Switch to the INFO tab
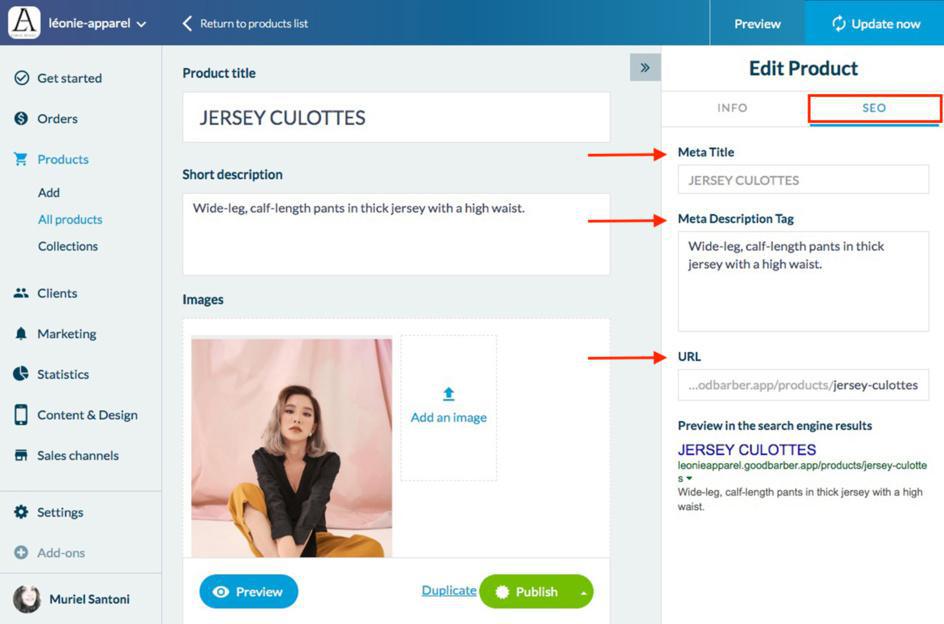Screen dimensions: 944x624 [x=732, y=108]
